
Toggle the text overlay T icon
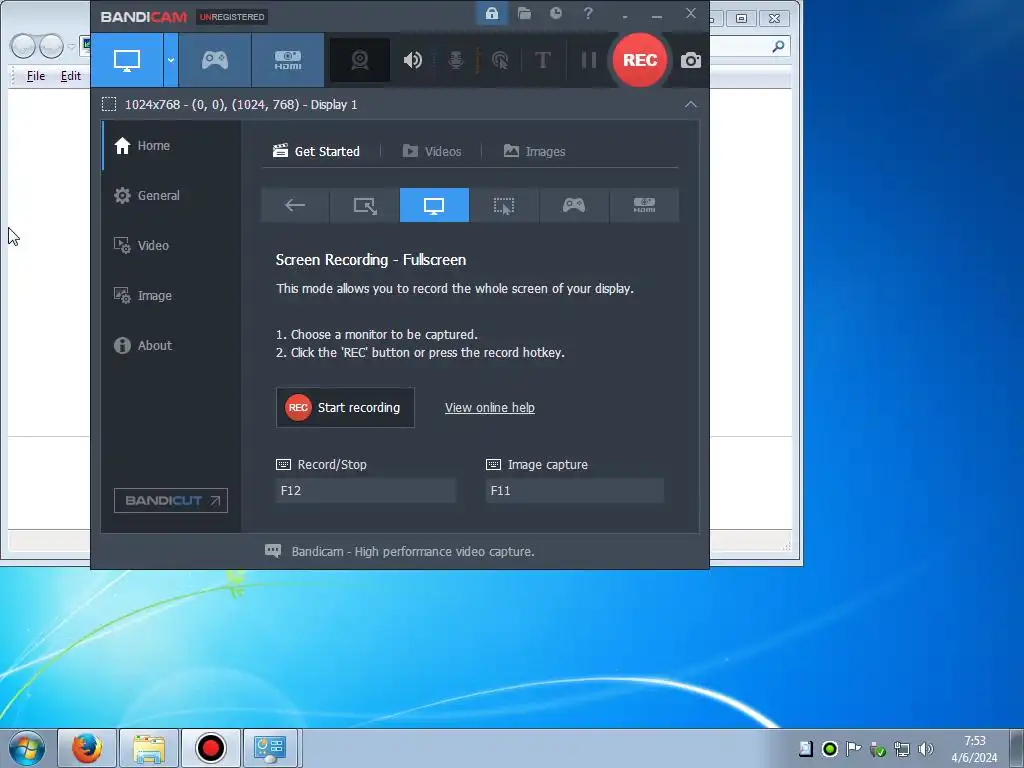542,60
